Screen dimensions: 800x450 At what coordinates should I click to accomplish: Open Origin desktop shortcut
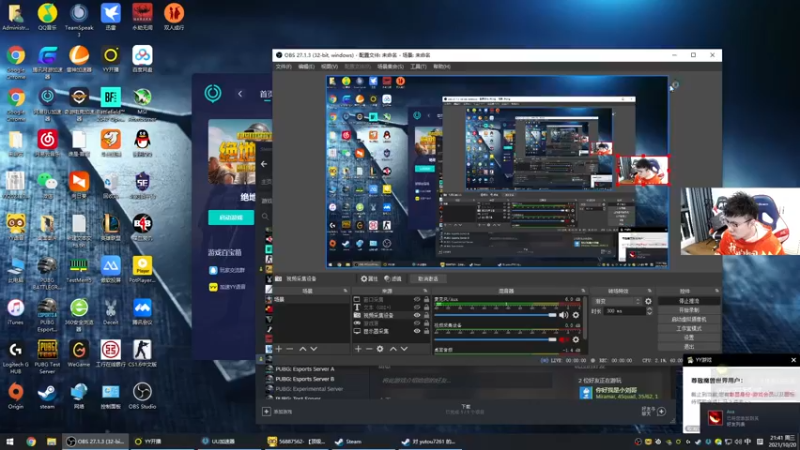pyautogui.click(x=15, y=396)
